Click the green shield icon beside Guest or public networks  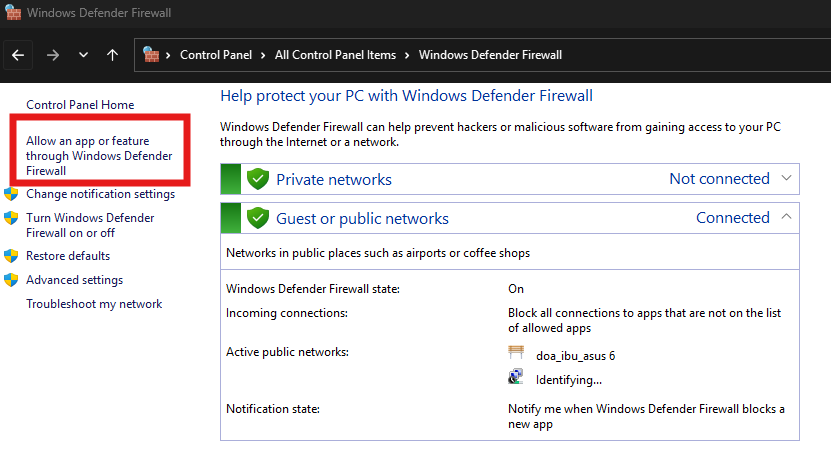[259, 218]
